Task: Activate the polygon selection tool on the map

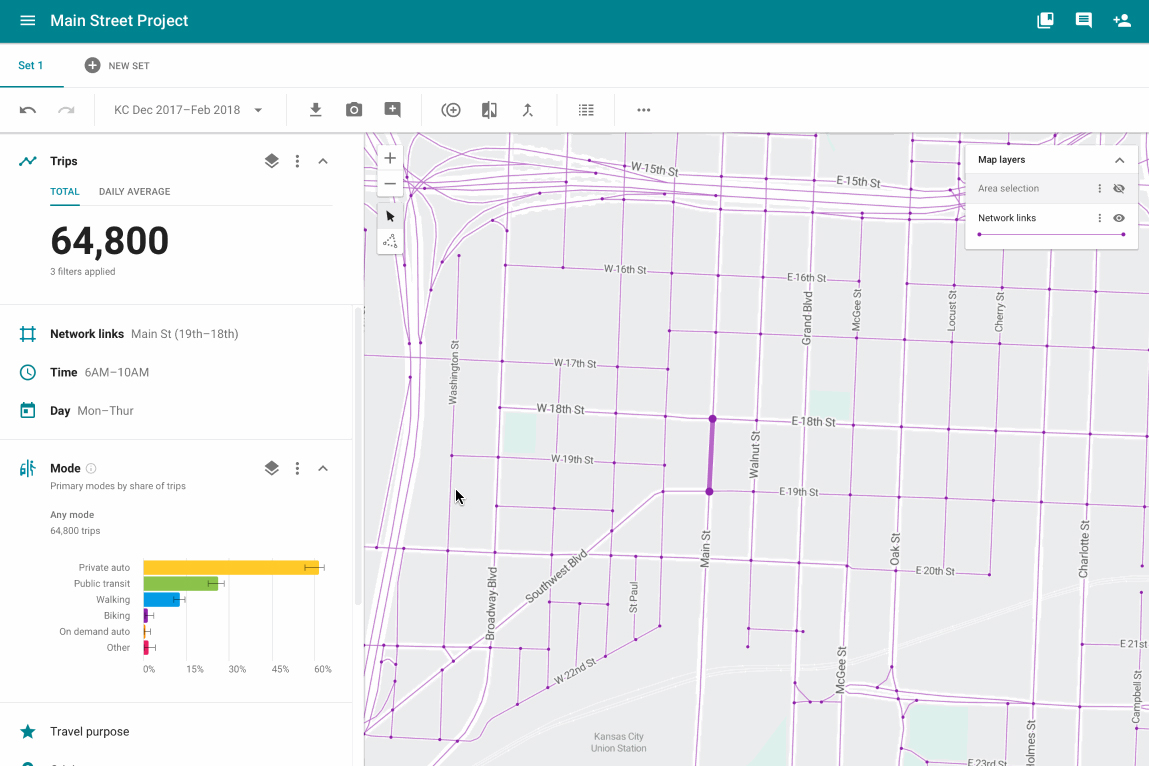Action: pyautogui.click(x=389, y=241)
